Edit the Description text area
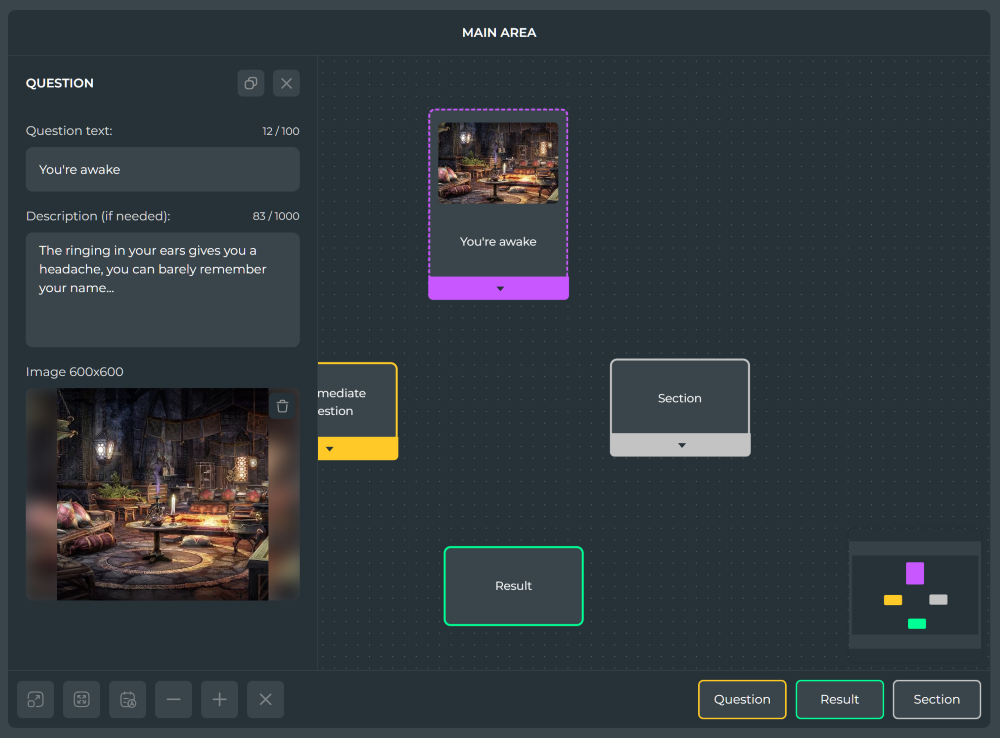Image resolution: width=1000 pixels, height=738 pixels. tap(163, 290)
